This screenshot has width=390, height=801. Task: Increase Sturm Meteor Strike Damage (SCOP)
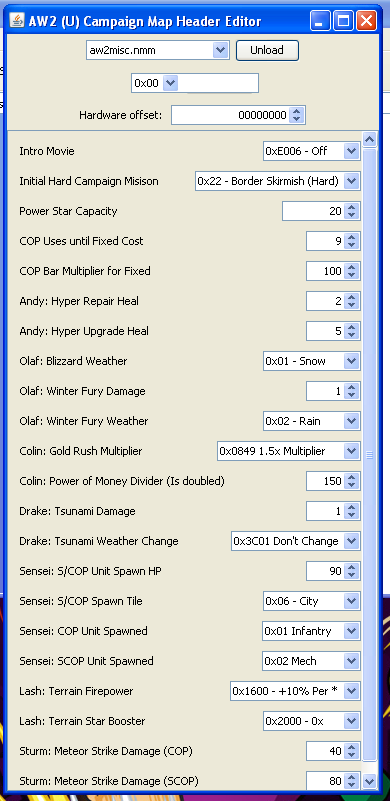[x=351, y=776]
